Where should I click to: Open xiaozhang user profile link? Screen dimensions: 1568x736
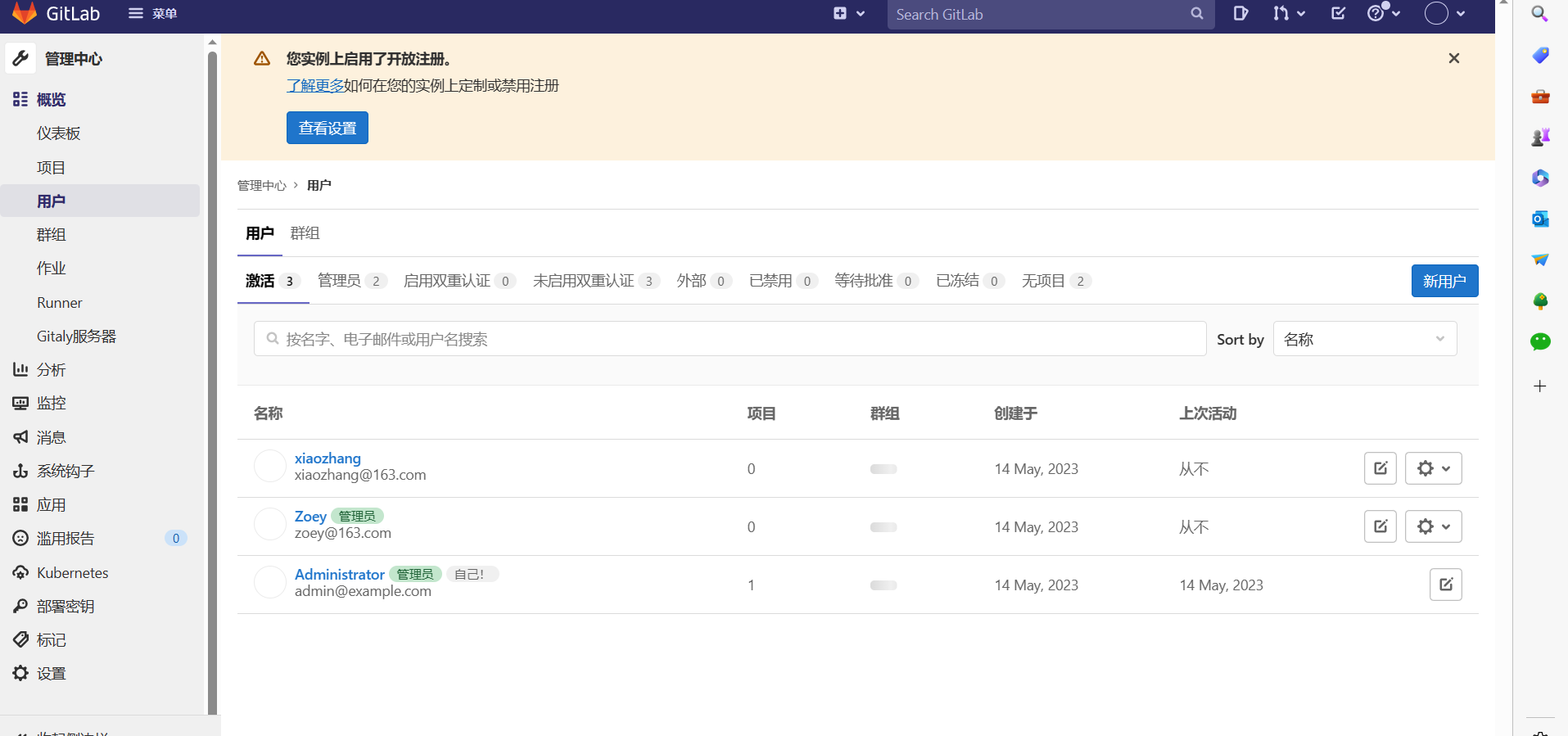click(328, 458)
